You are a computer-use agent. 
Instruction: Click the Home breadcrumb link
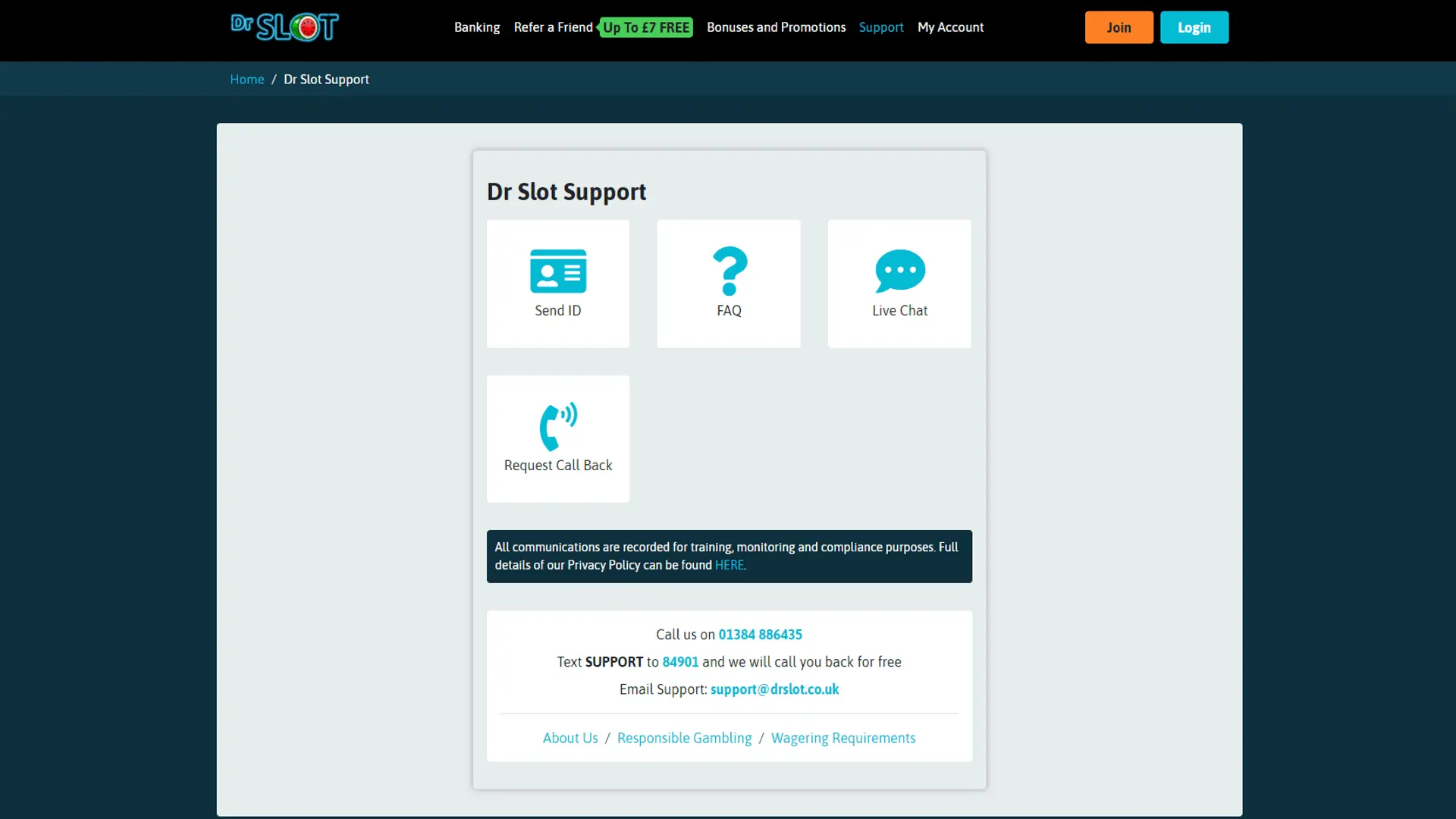tap(247, 80)
